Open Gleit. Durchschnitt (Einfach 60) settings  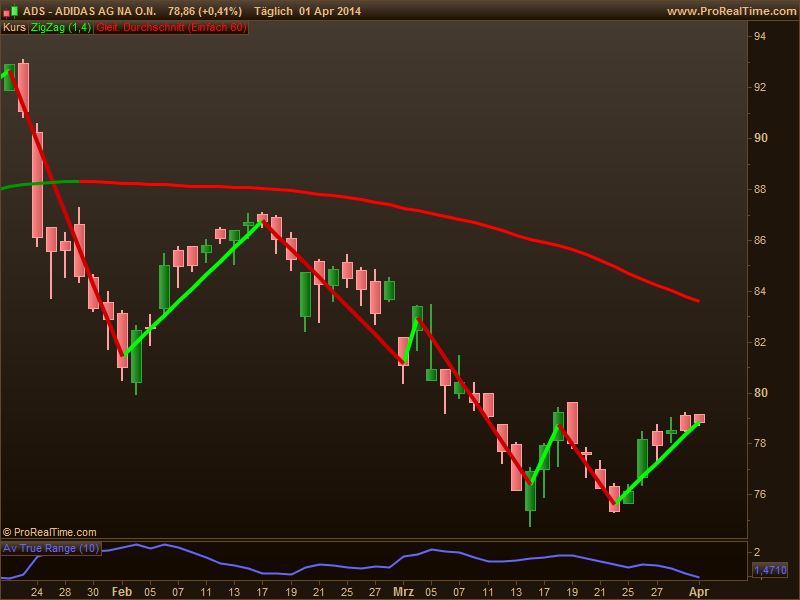tap(171, 28)
